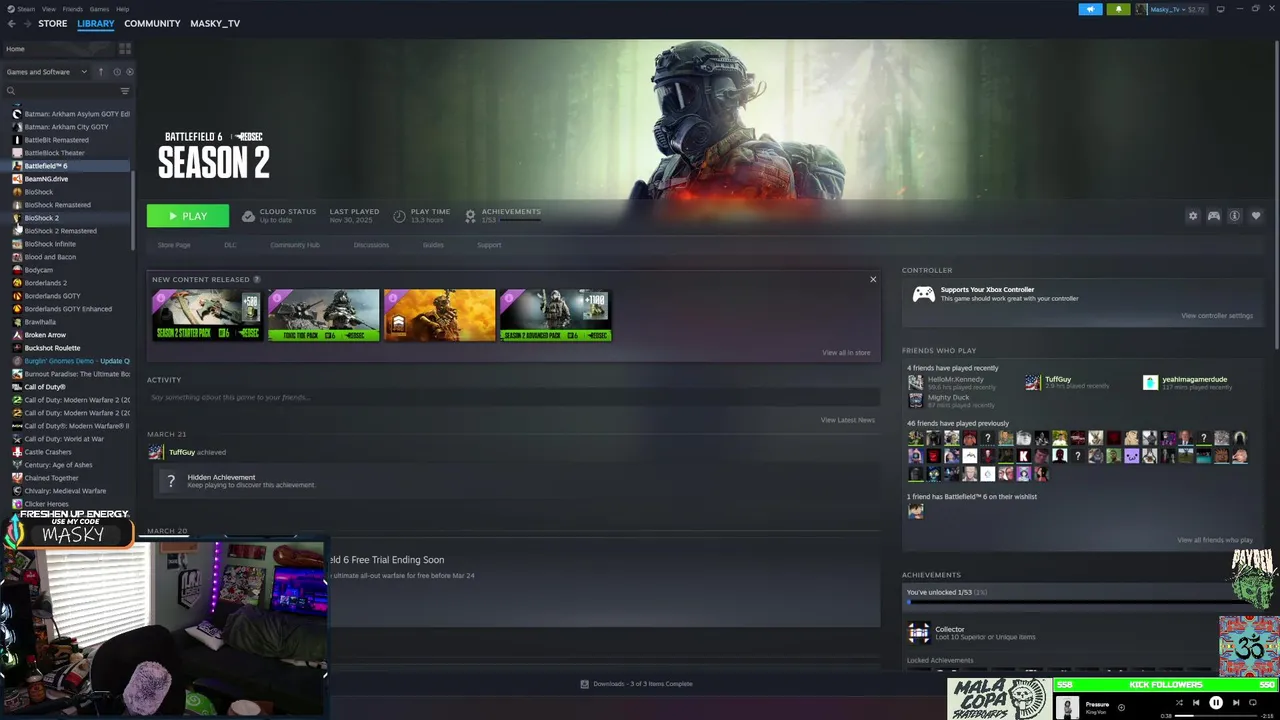Click the achievements trophy icon near Play
Image resolution: width=1280 pixels, height=720 pixels.
(470, 216)
